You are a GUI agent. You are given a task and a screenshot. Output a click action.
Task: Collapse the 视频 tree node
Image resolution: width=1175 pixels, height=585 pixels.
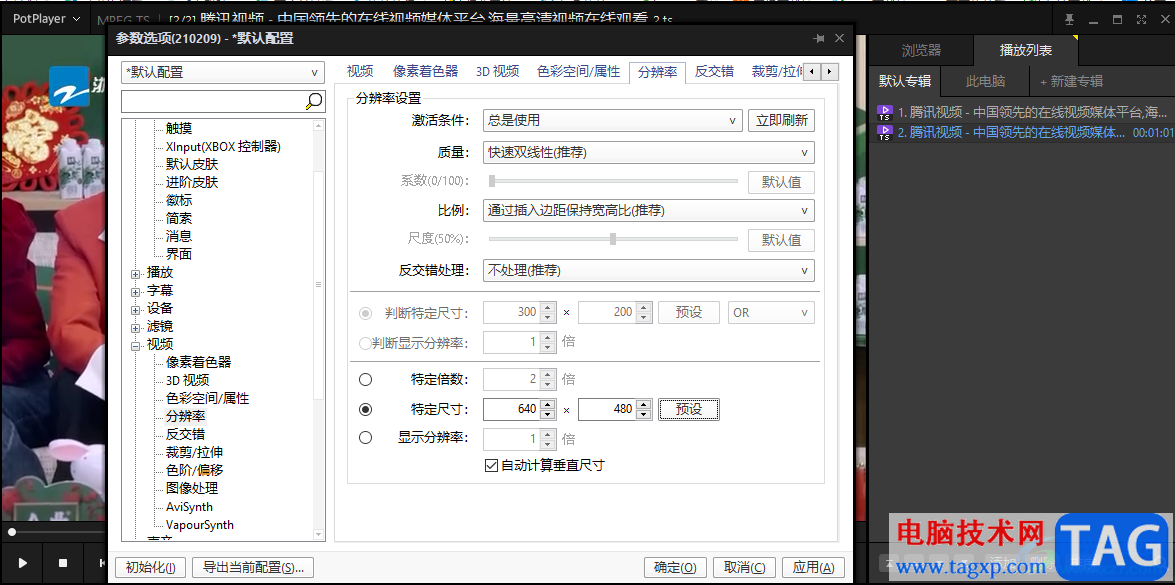(136, 345)
